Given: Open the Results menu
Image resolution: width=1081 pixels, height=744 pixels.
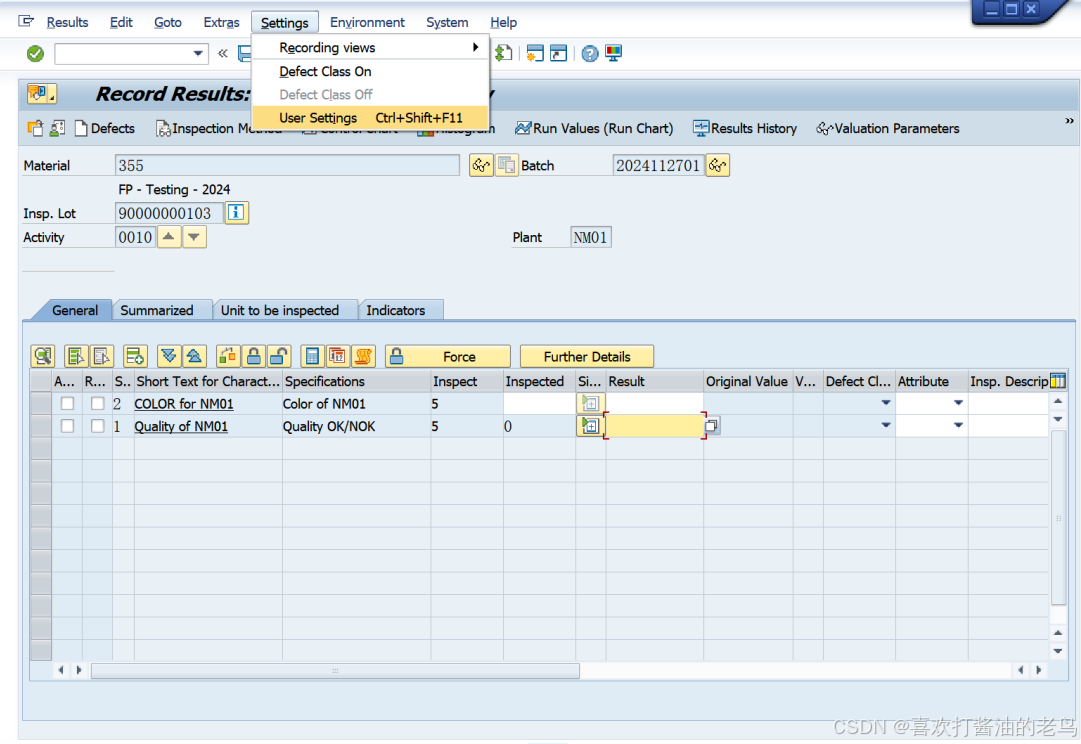Looking at the screenshot, I should tap(67, 22).
